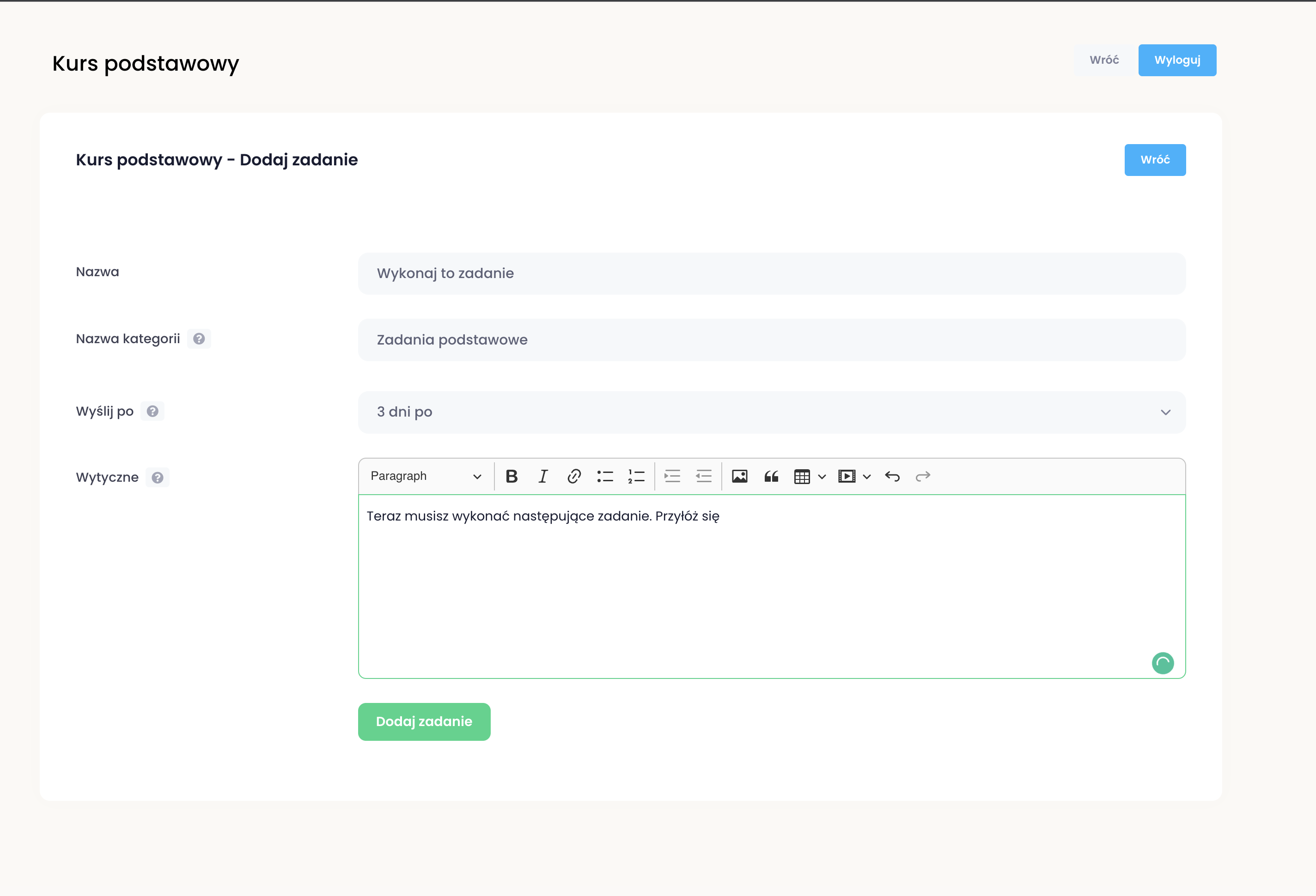Click the Nazwa input field

[x=771, y=273]
